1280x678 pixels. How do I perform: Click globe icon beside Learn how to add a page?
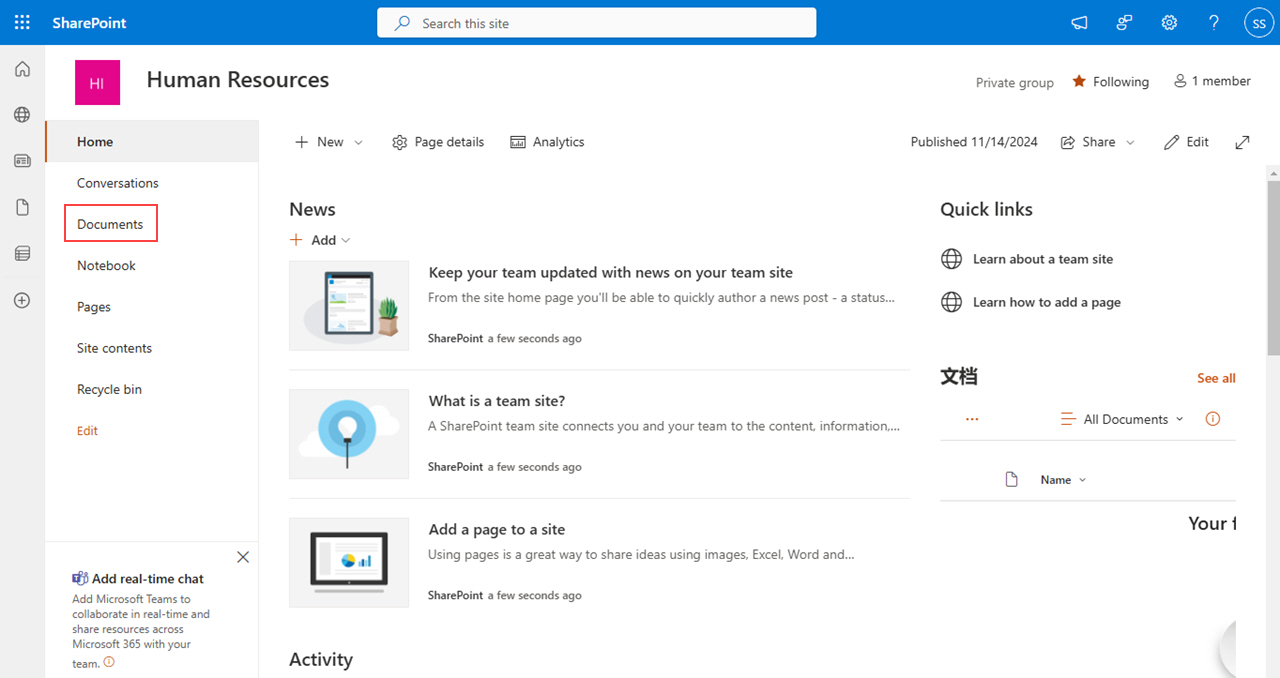[952, 302]
